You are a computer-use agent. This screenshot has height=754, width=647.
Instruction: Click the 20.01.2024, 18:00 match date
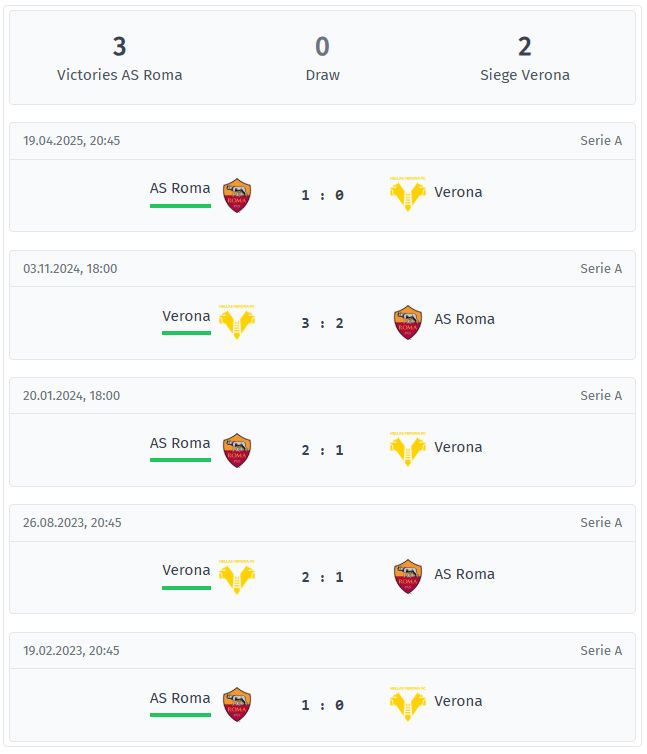[71, 396]
